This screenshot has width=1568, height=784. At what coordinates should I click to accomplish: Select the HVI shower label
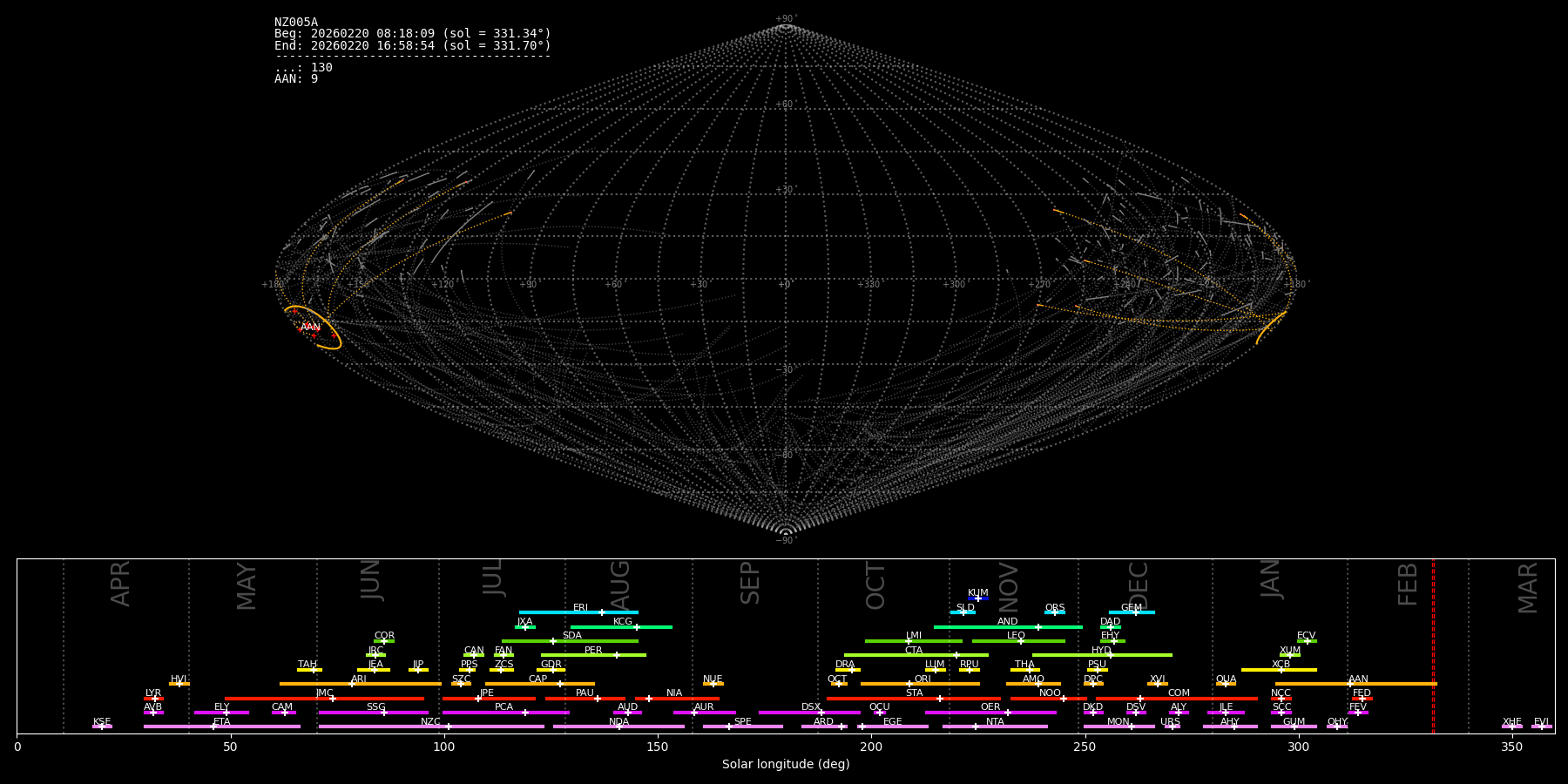pyautogui.click(x=179, y=679)
